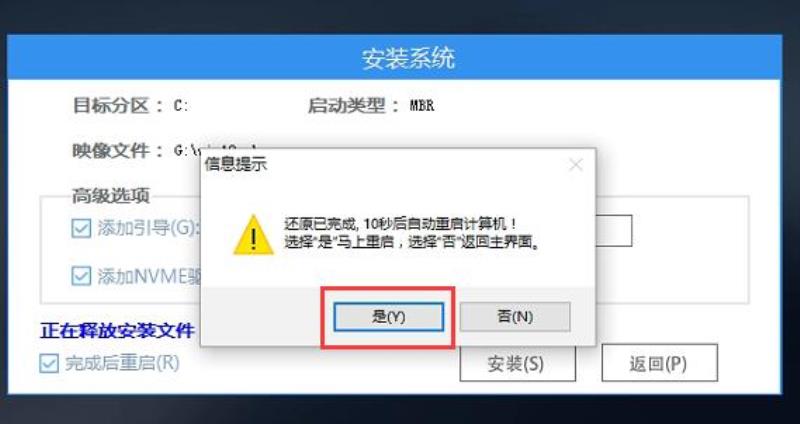The width and height of the screenshot is (800, 424).
Task: Click the 安装(S) install button
Action: [517, 363]
